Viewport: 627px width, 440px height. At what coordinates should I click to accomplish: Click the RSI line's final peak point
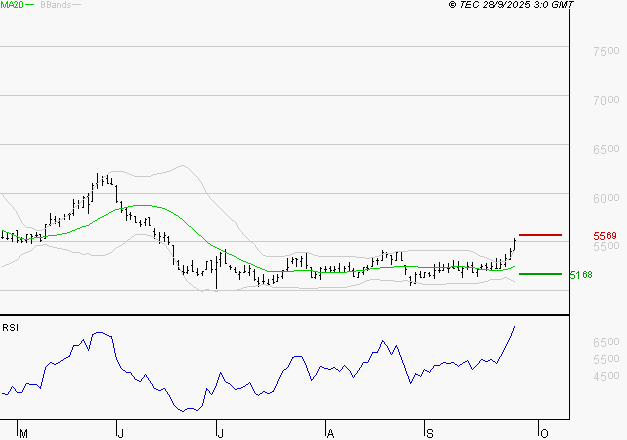point(515,326)
